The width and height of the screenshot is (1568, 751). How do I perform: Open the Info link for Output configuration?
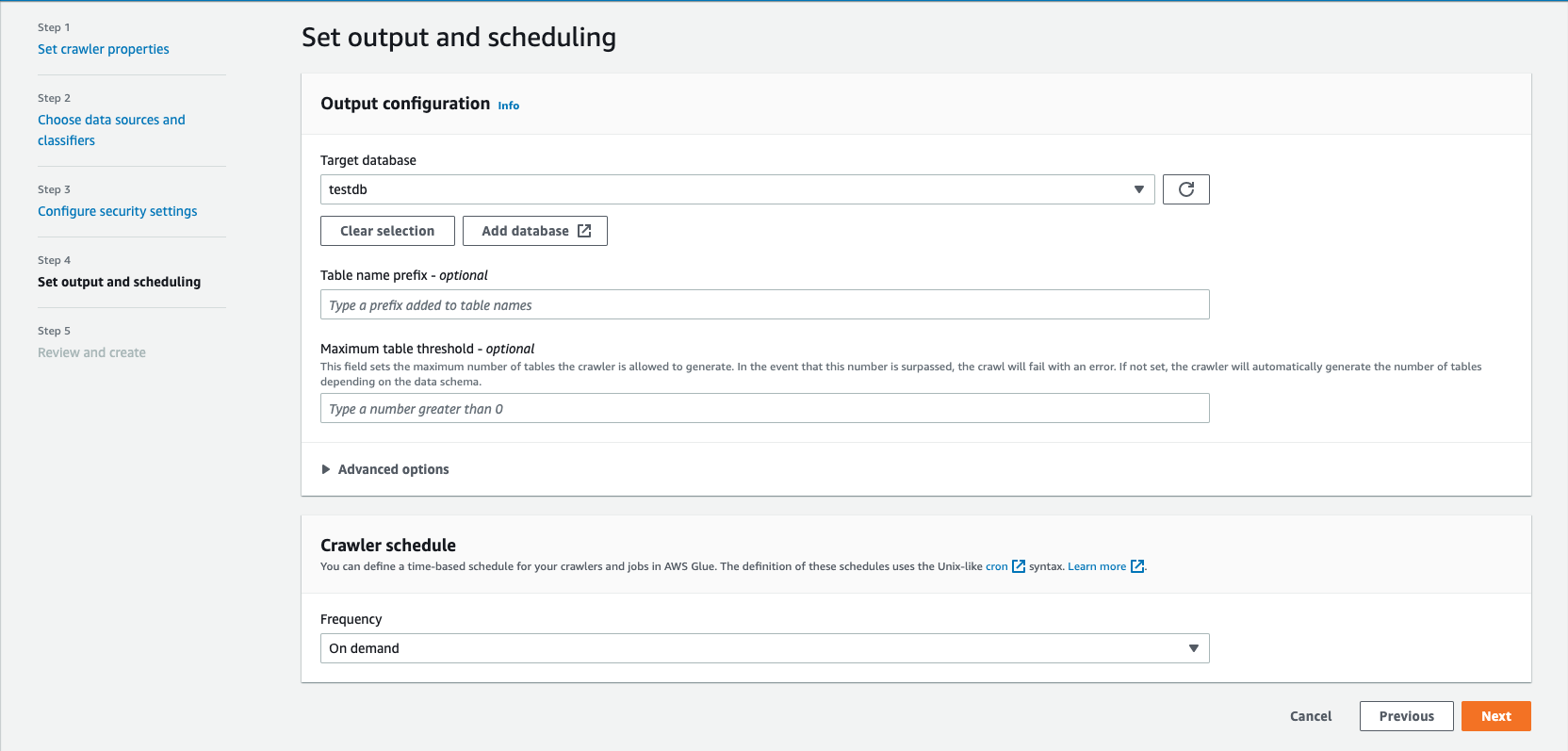pos(509,106)
